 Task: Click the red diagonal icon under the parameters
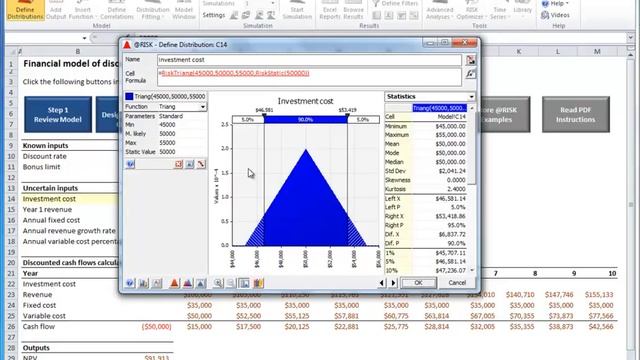click(201, 164)
